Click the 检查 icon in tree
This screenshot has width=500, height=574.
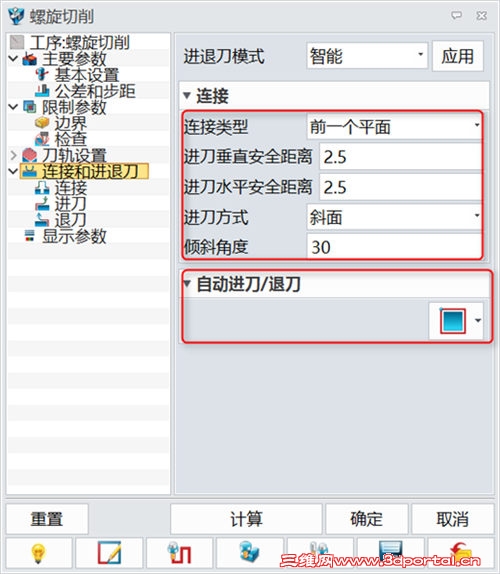(x=42, y=139)
